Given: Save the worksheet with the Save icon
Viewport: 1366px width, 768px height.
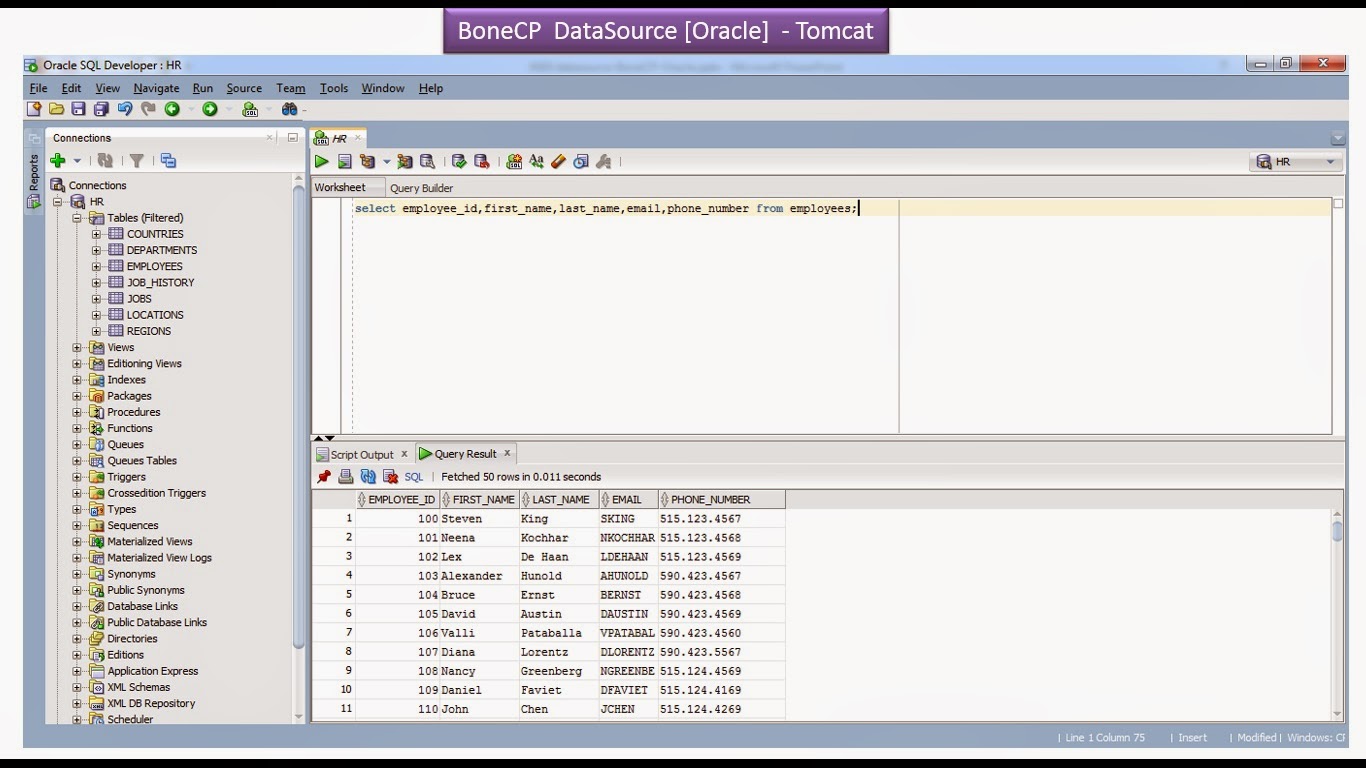Looking at the screenshot, I should (79, 109).
